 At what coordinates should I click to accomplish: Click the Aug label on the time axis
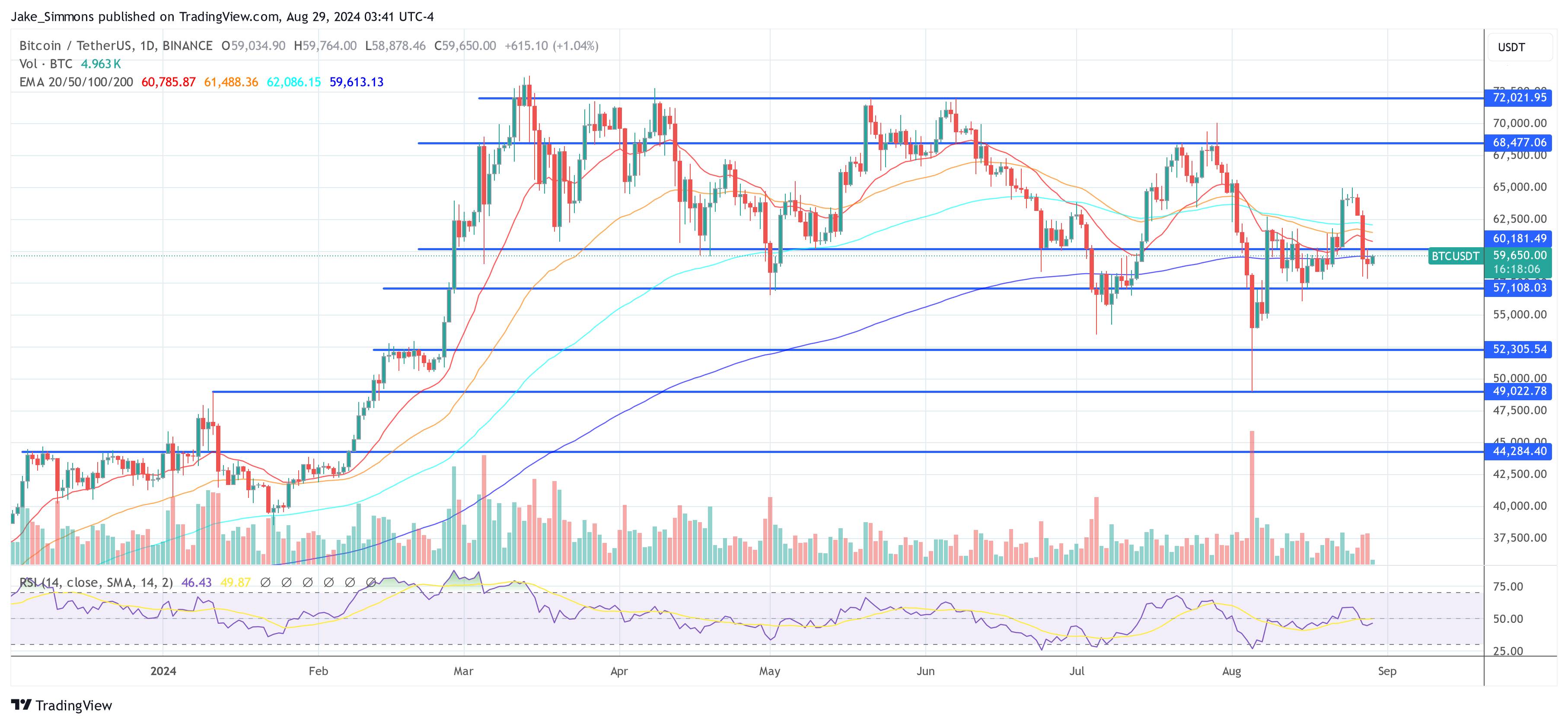click(x=1231, y=671)
